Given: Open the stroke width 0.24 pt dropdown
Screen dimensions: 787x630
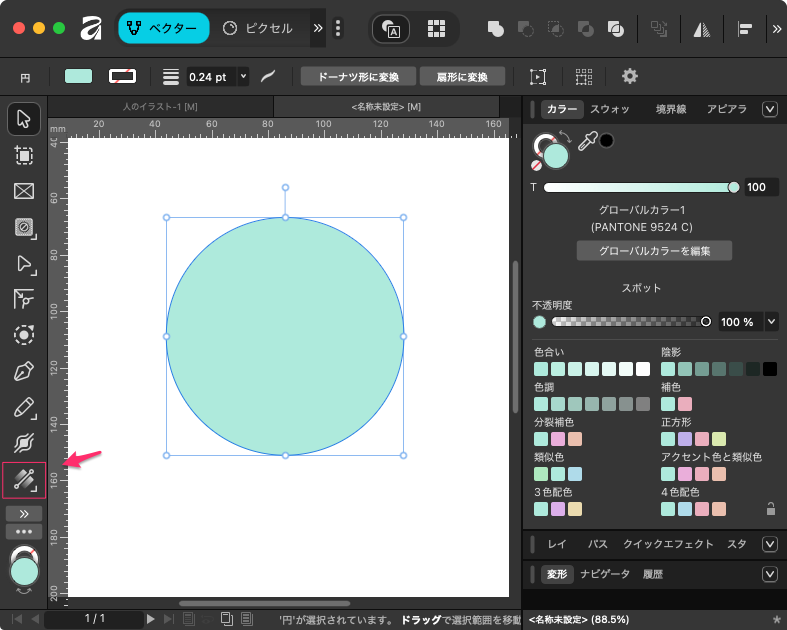Looking at the screenshot, I should coord(243,76).
